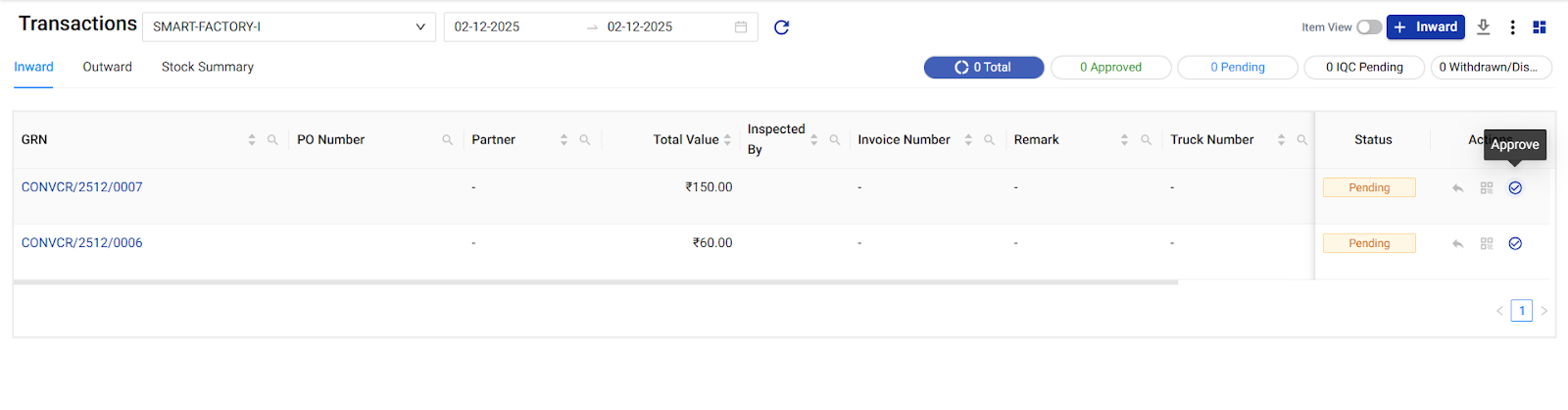1568x410 pixels.
Task: Toggle the Item View switch
Action: coord(1369,27)
